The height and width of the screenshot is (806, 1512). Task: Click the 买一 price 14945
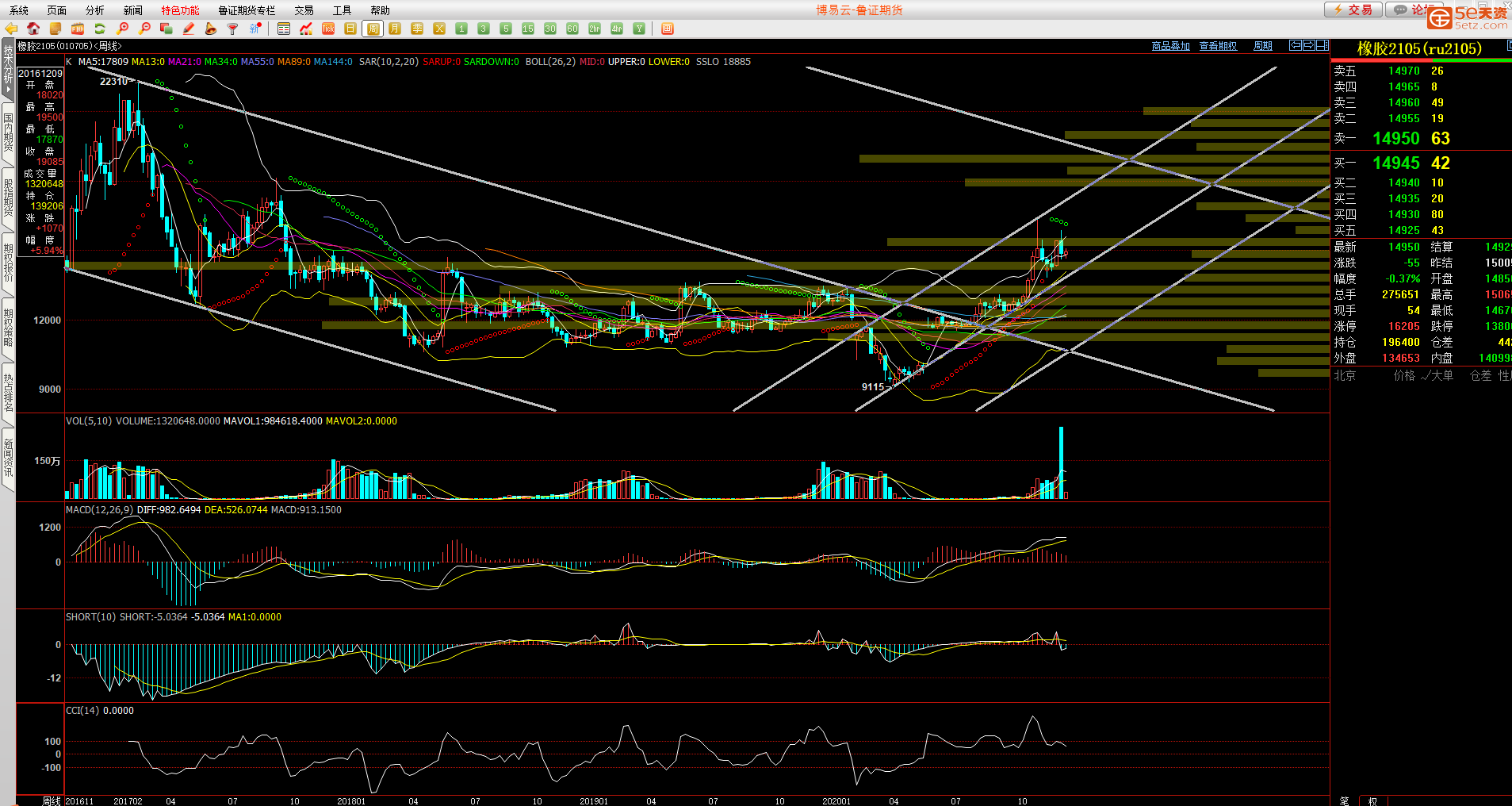point(1396,163)
